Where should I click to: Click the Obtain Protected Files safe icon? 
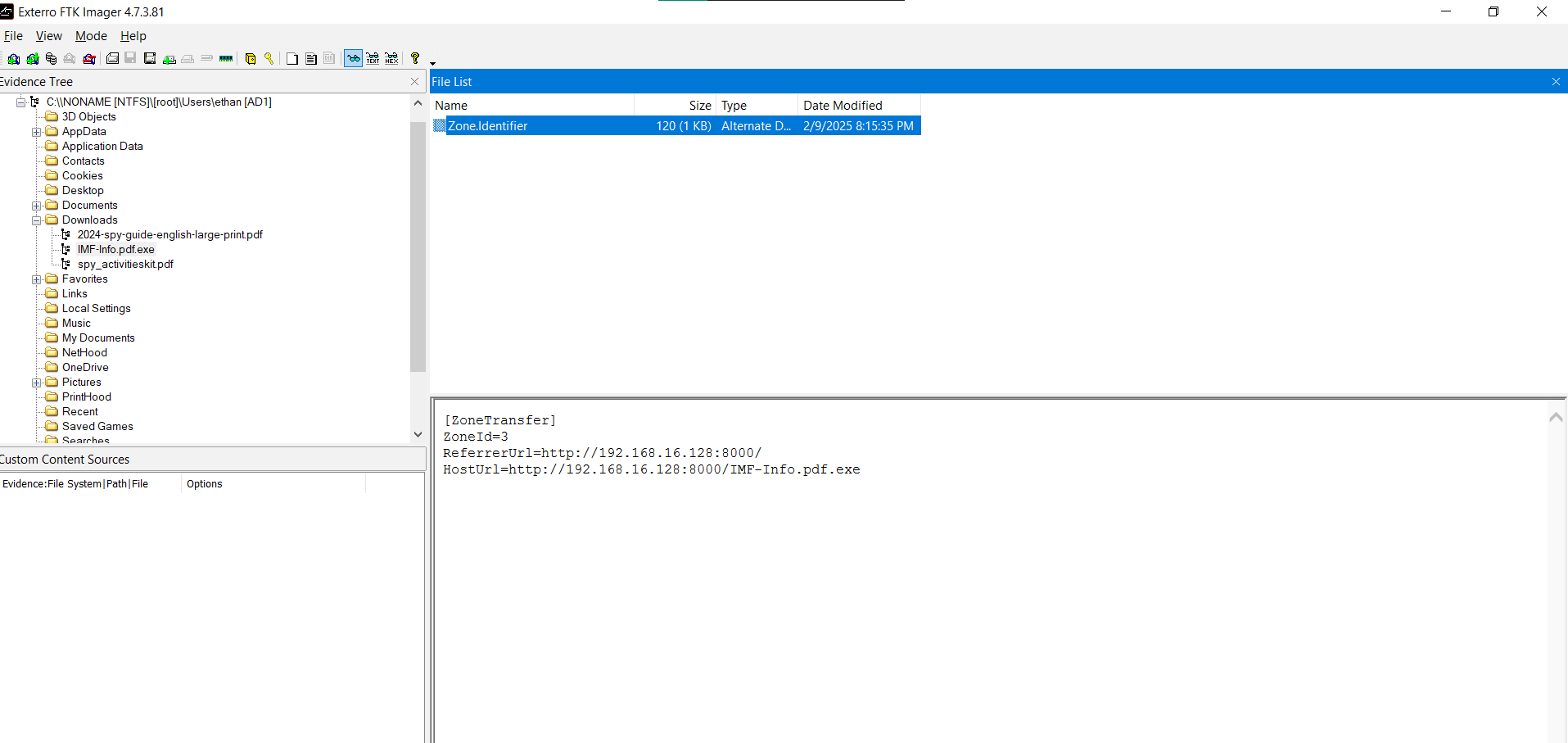tap(251, 58)
